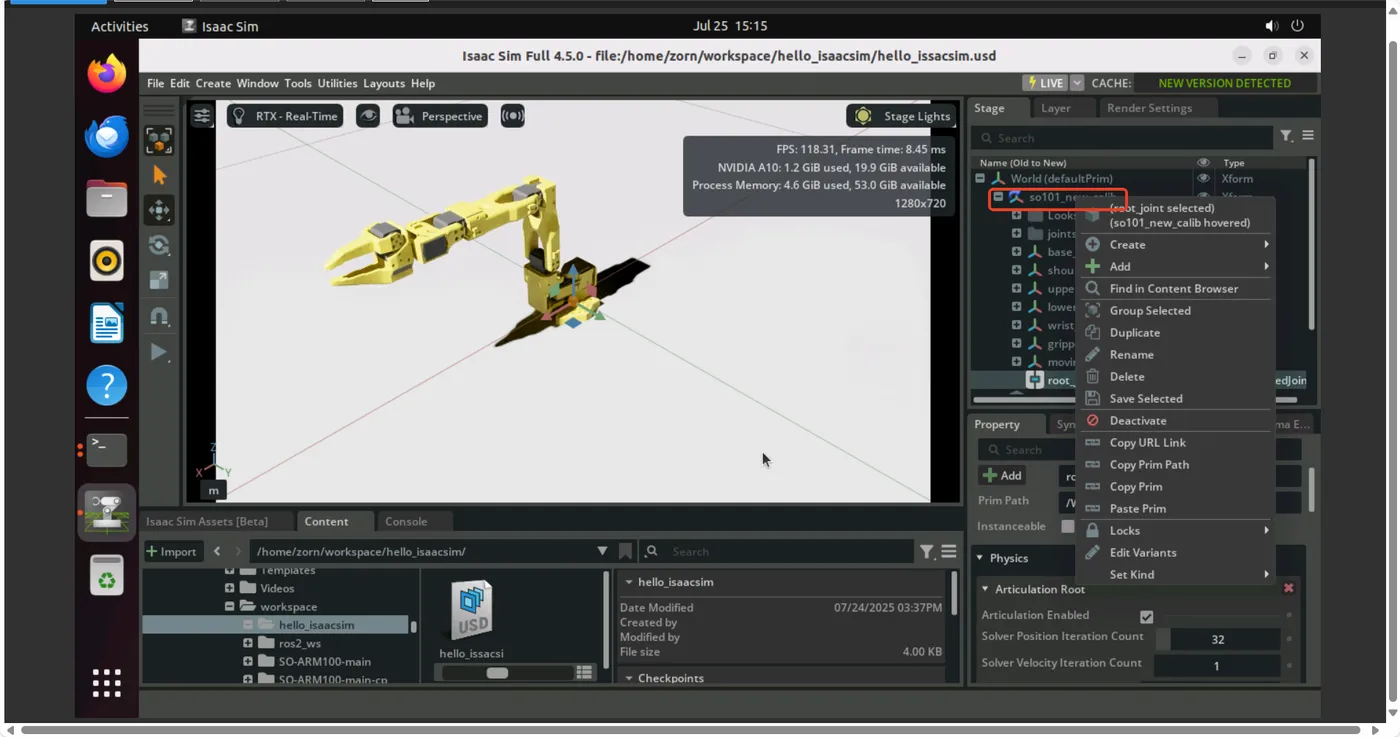Screen dimensions: 1400x737
Task: Toggle the magnet Snap tool
Action: click(159, 316)
